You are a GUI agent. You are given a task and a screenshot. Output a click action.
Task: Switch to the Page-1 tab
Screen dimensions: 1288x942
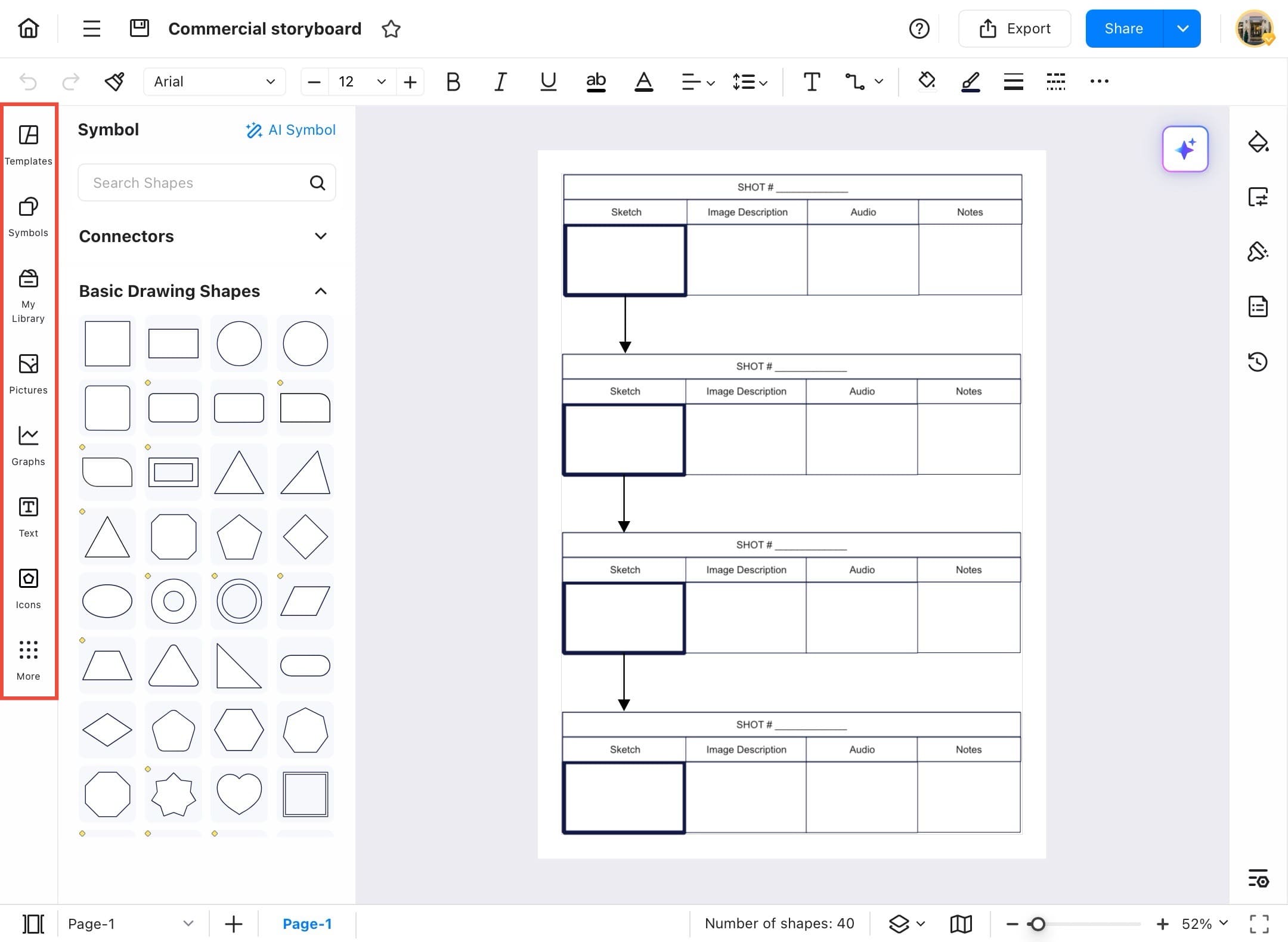[306, 924]
